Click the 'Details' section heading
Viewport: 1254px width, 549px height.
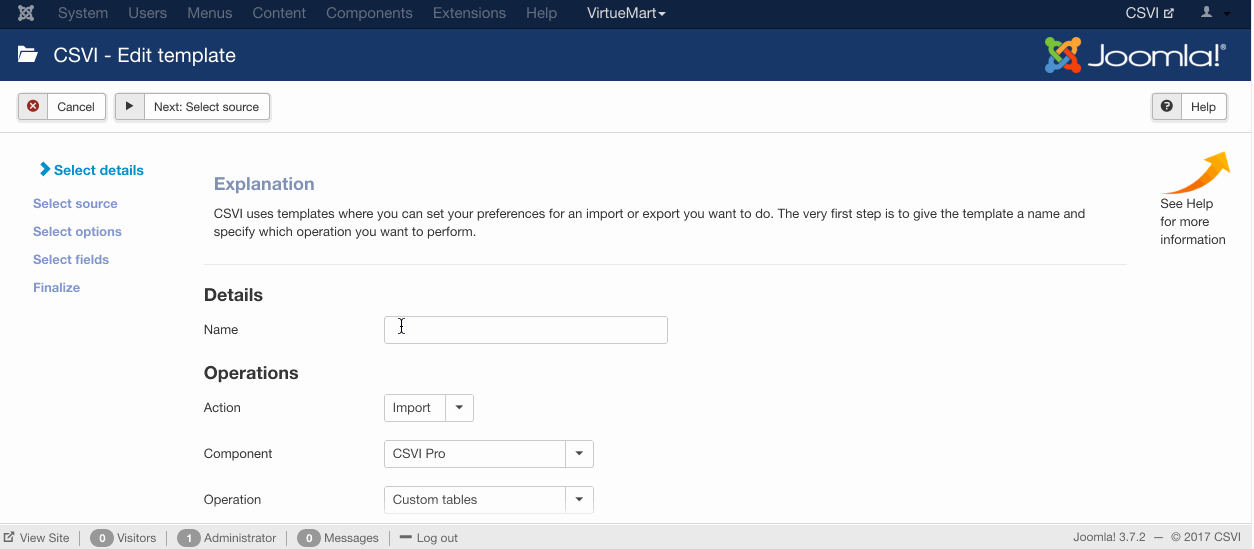(x=233, y=295)
